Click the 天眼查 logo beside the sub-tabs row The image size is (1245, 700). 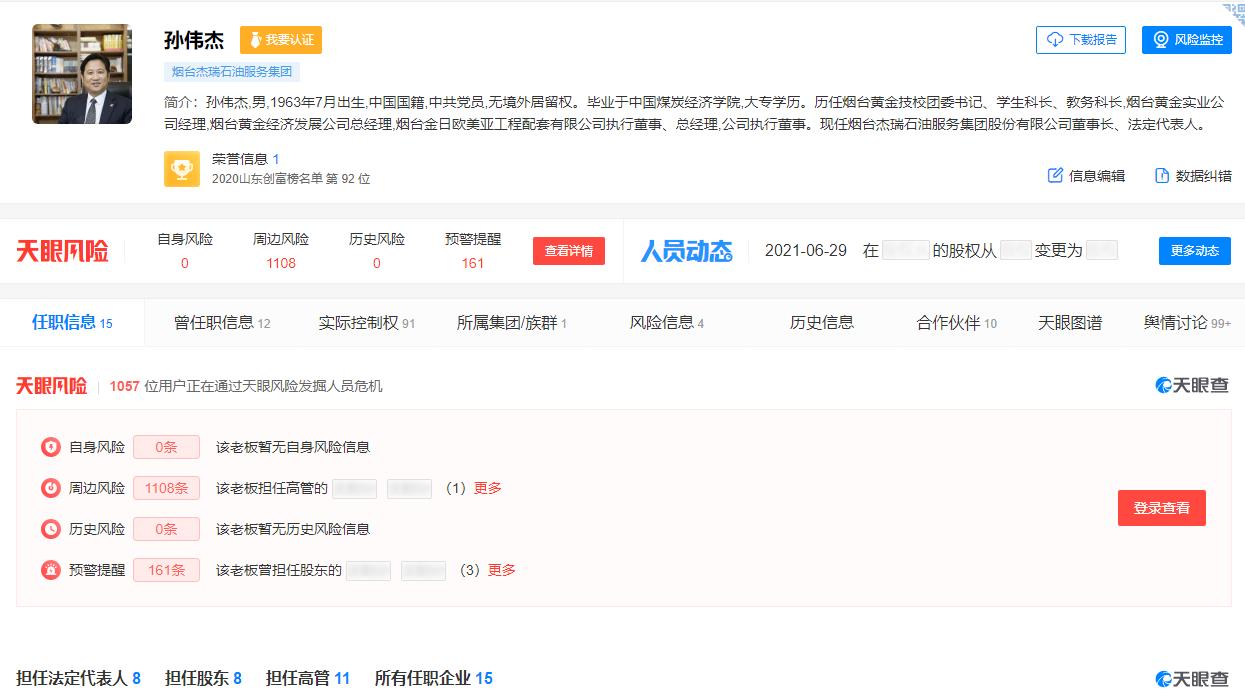1193,679
